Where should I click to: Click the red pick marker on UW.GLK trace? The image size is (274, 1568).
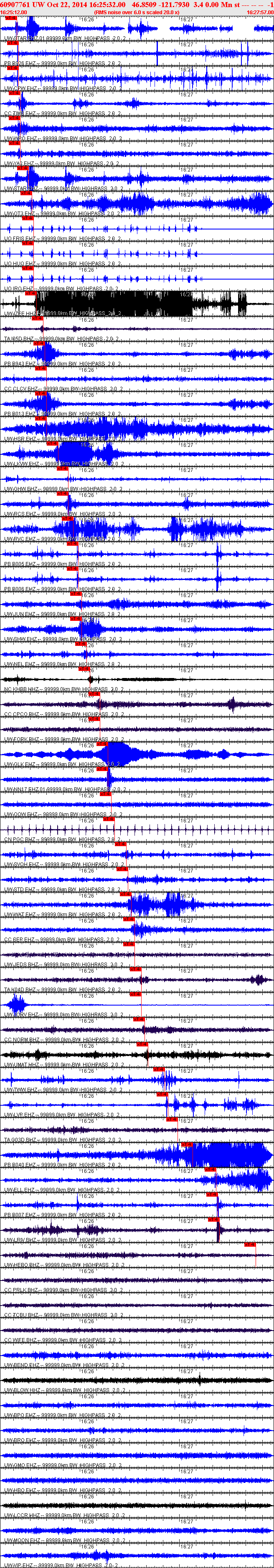(101, 743)
